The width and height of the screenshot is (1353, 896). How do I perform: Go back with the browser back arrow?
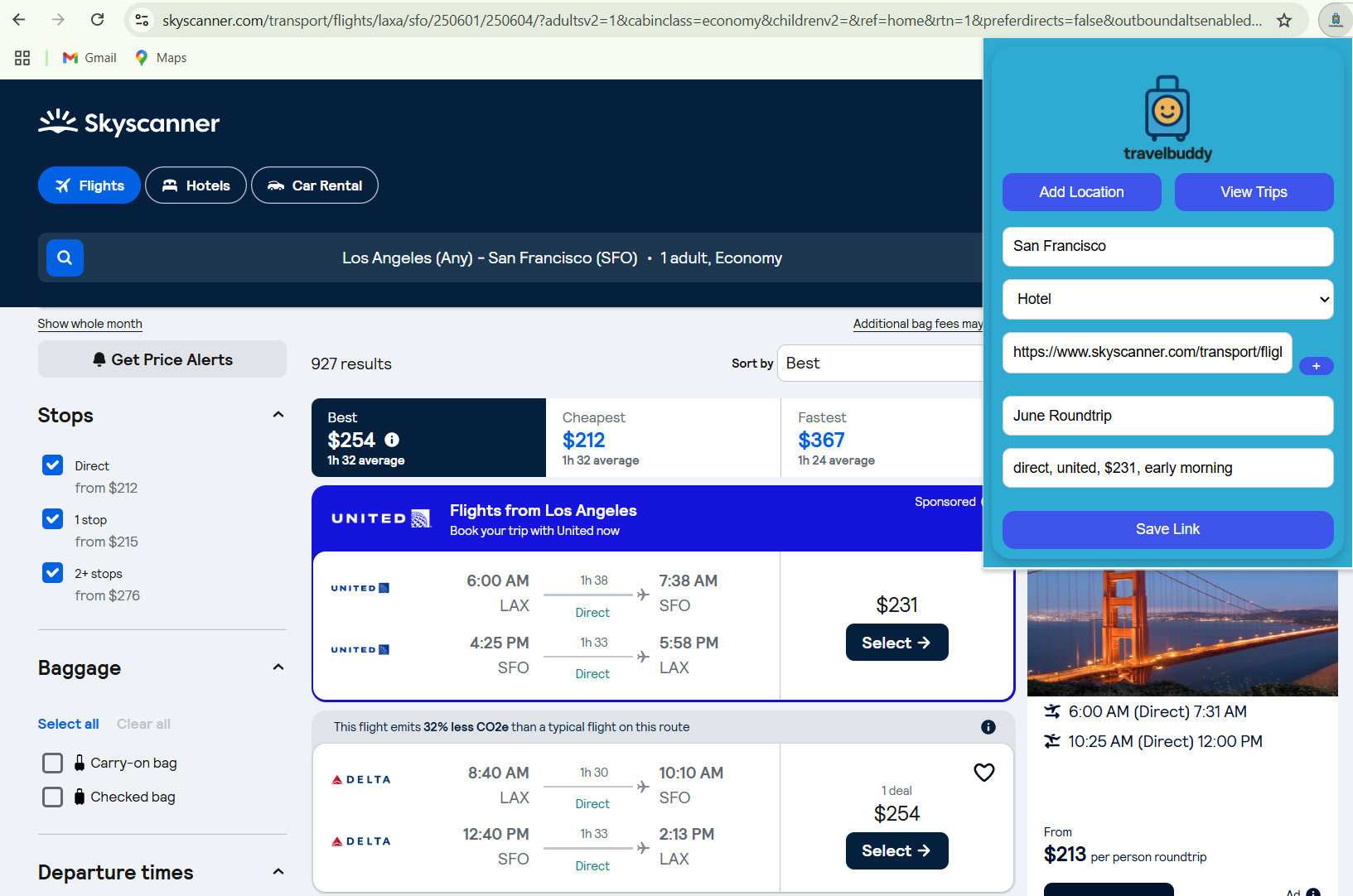19,20
